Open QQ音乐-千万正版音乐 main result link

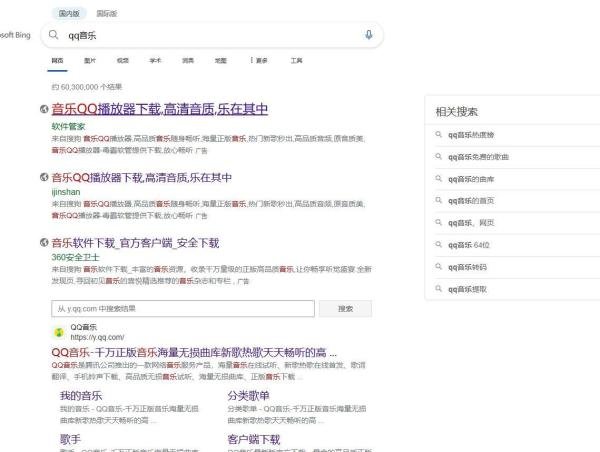(x=194, y=352)
